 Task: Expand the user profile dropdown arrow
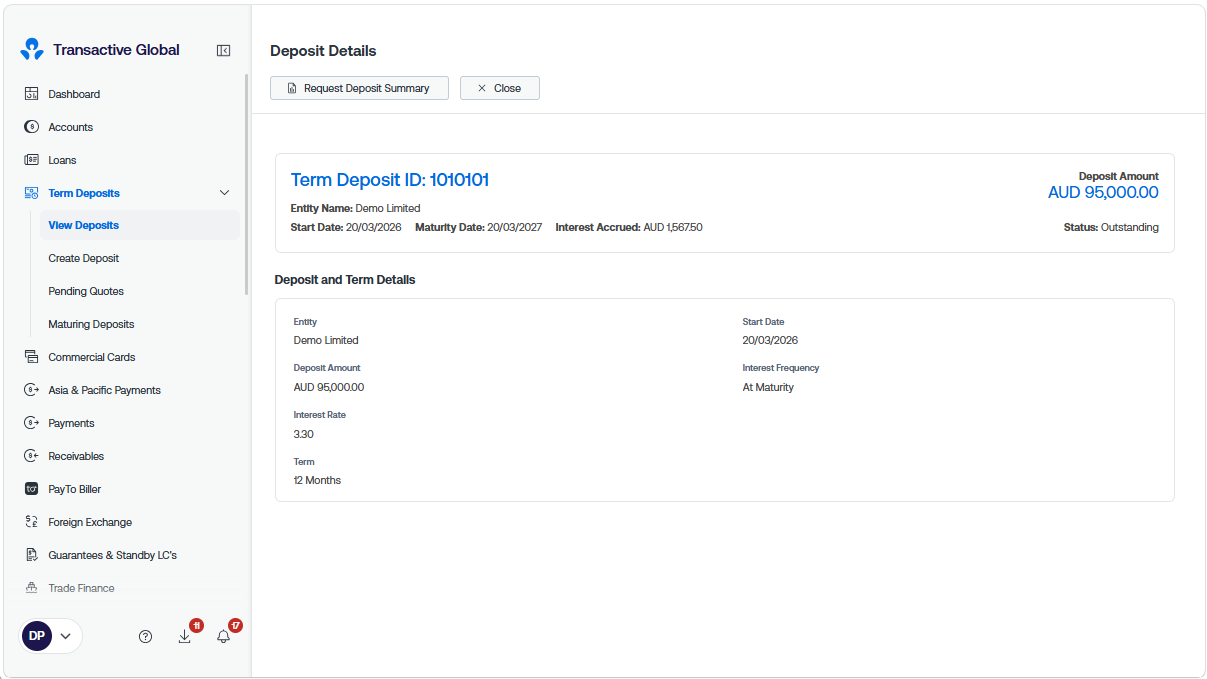pos(66,636)
